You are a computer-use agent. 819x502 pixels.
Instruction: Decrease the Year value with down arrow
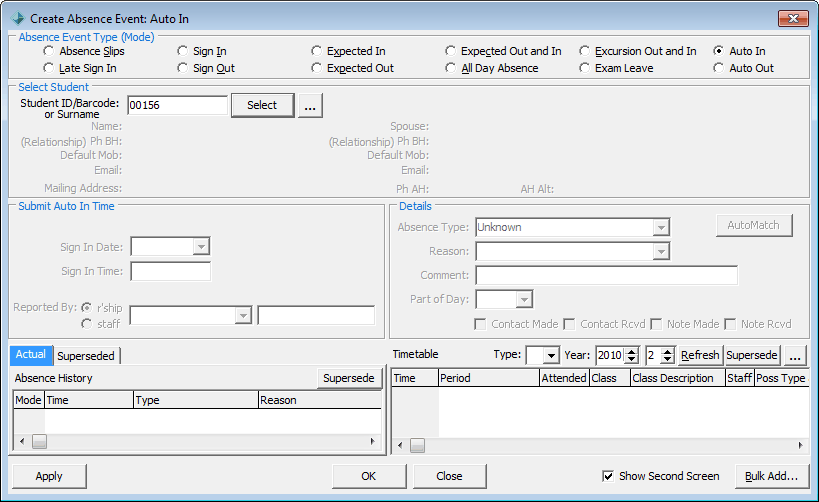(632, 360)
